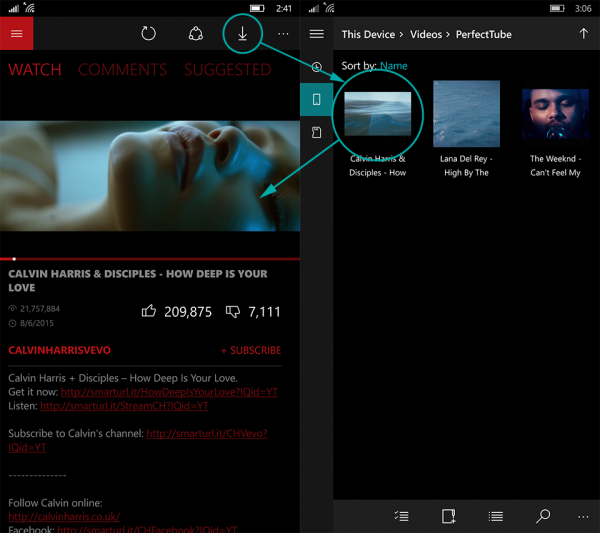Tap the search magnifier in File Explorer
This screenshot has height=533, width=600.
[x=543, y=516]
